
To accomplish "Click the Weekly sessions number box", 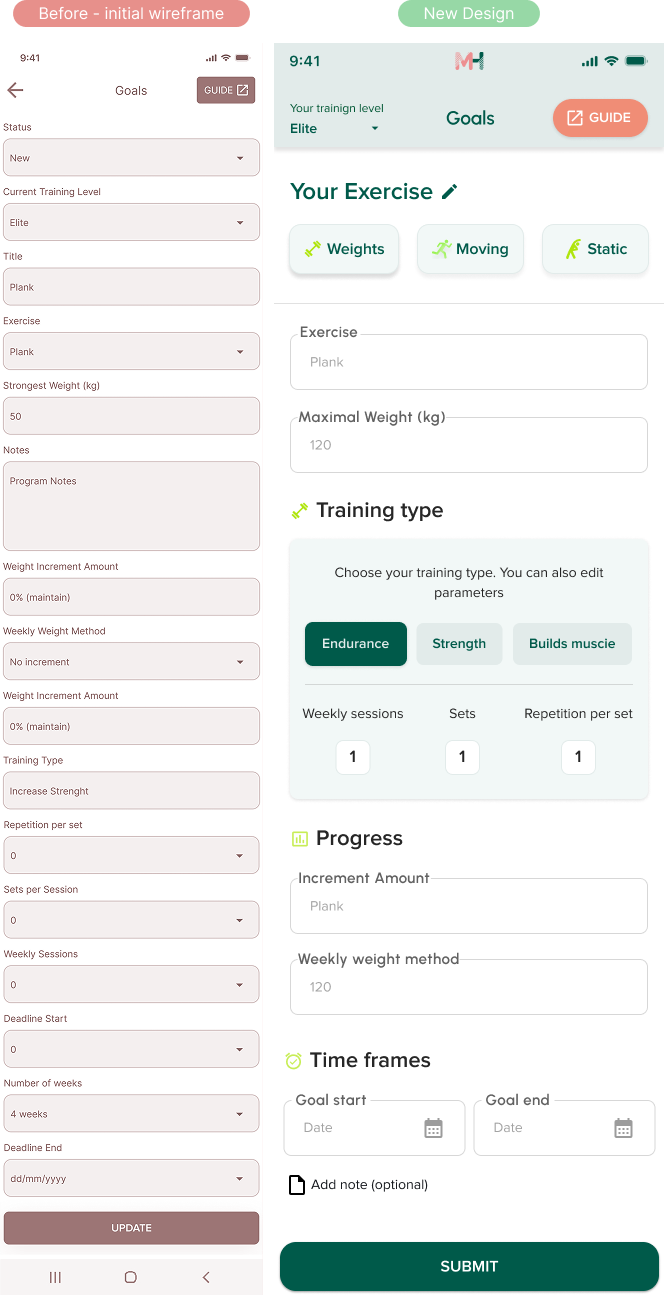I will click(353, 757).
